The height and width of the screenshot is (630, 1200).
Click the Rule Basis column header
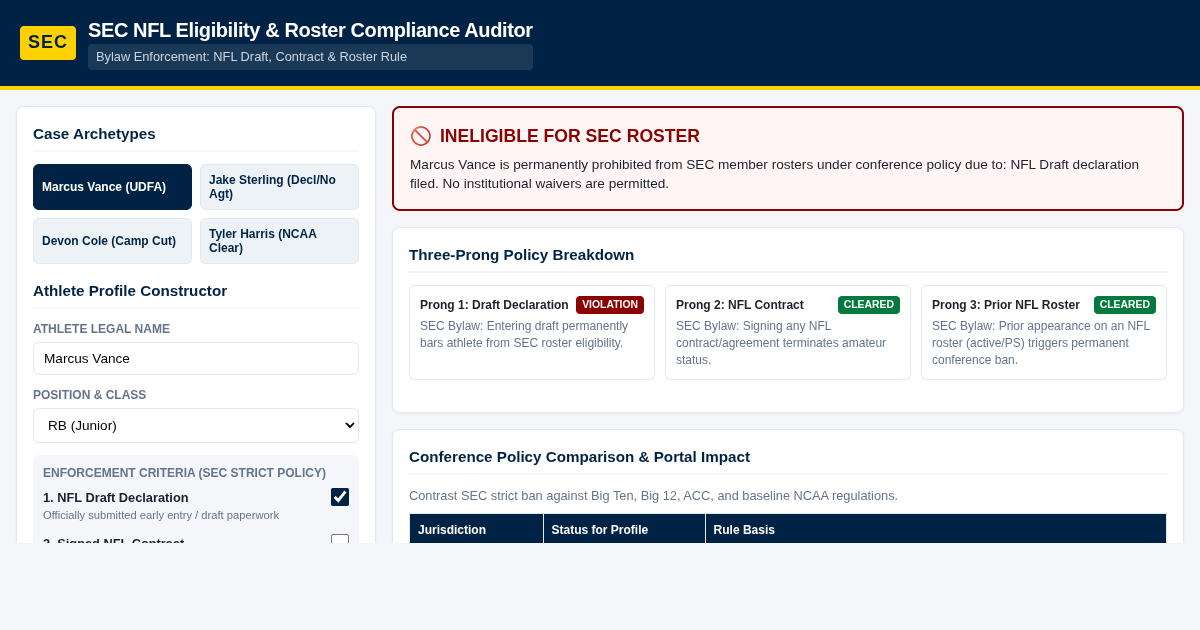936,530
